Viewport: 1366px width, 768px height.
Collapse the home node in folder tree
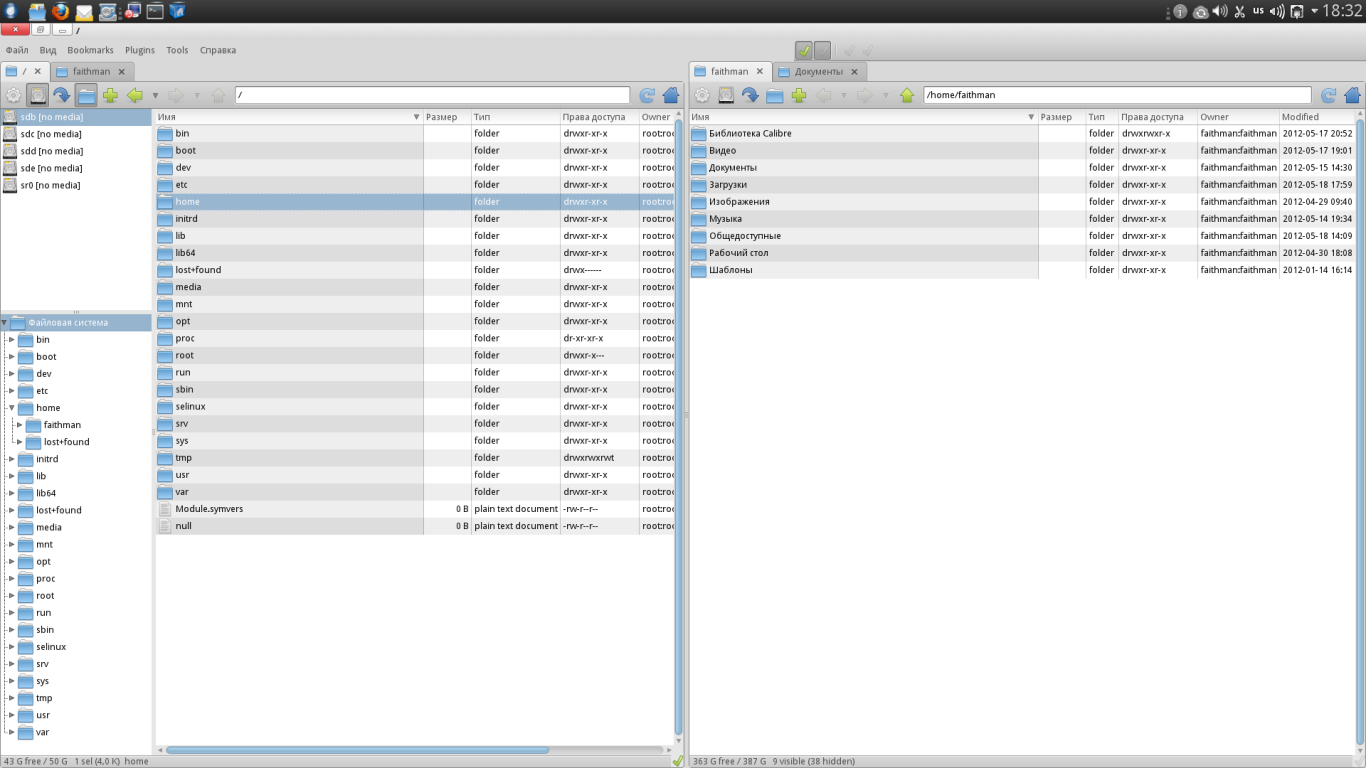[12, 408]
